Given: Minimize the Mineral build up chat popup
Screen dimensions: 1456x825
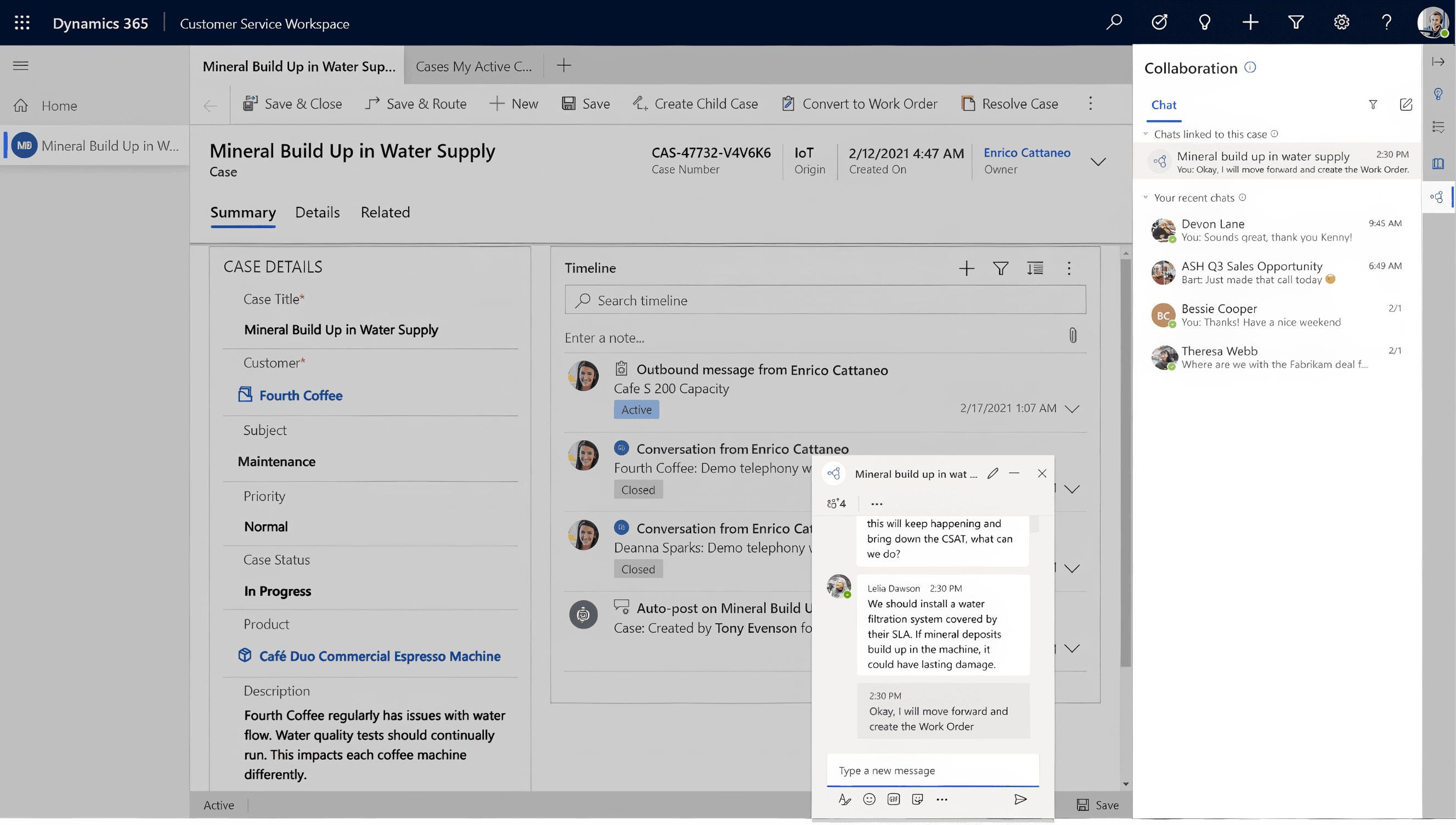Looking at the screenshot, I should pyautogui.click(x=1014, y=474).
